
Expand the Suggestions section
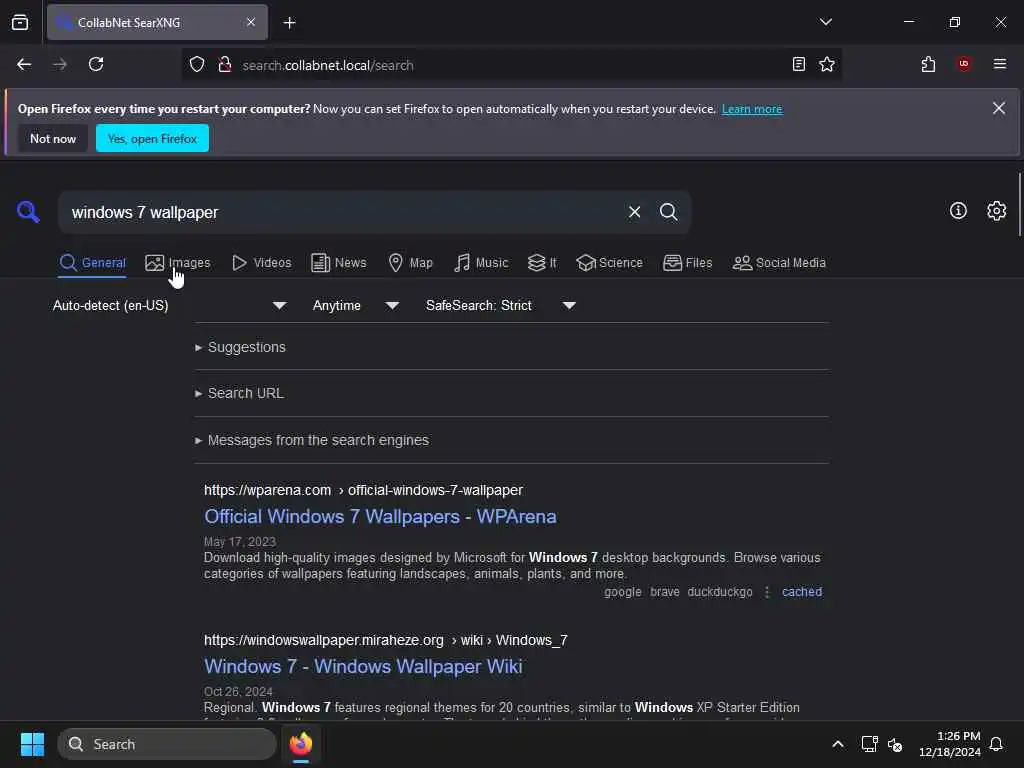pos(240,347)
